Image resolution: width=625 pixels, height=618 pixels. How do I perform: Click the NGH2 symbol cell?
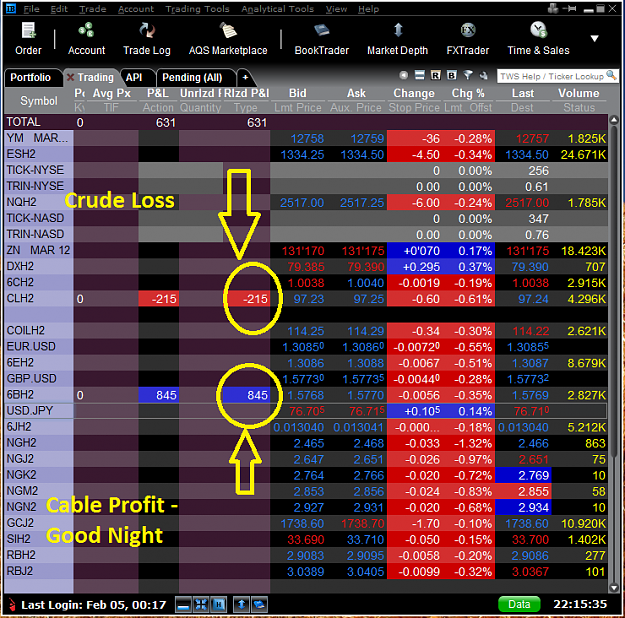(39, 443)
